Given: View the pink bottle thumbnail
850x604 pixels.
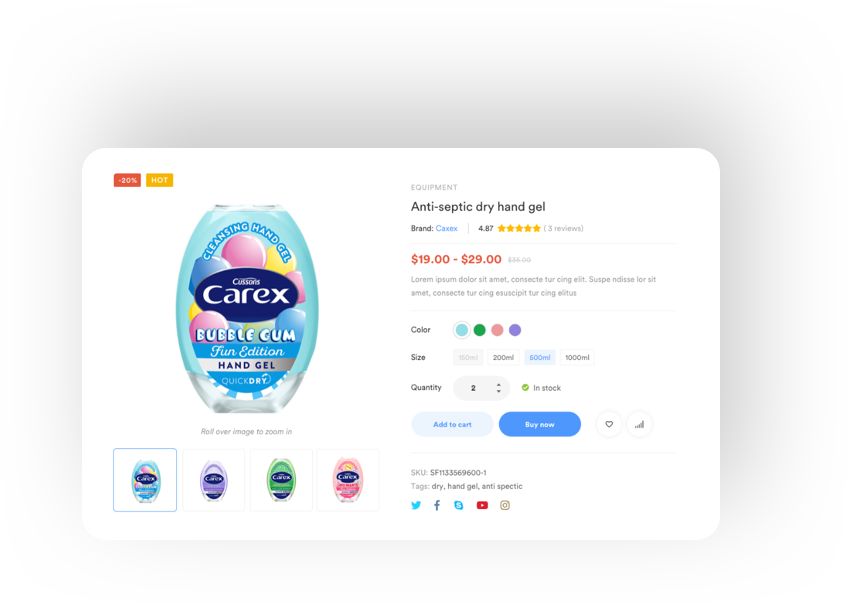Looking at the screenshot, I should pos(348,480).
